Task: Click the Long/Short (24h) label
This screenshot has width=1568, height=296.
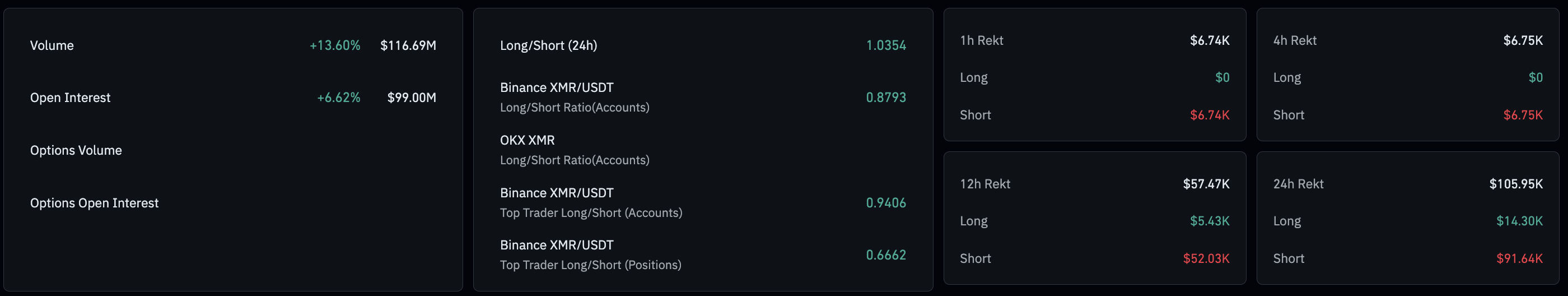Action: pyautogui.click(x=548, y=45)
